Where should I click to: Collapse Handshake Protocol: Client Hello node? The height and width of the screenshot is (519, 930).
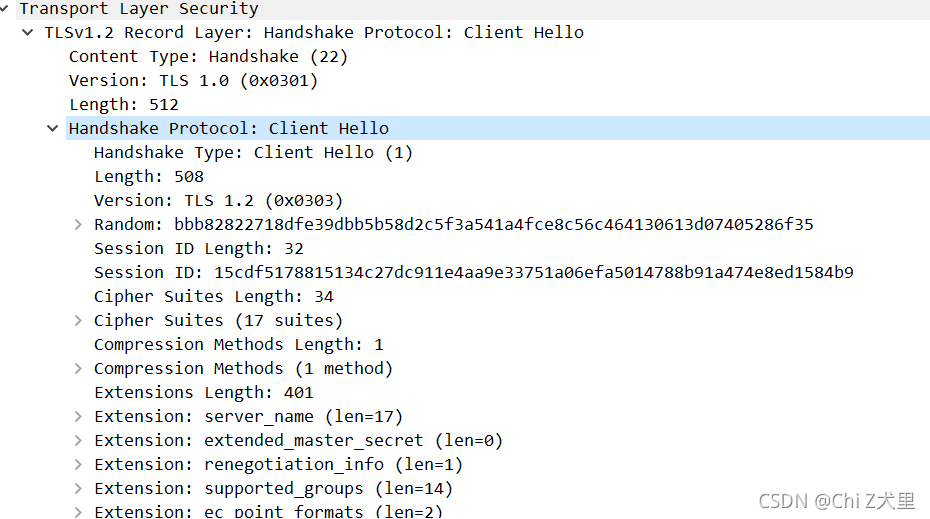pos(52,128)
